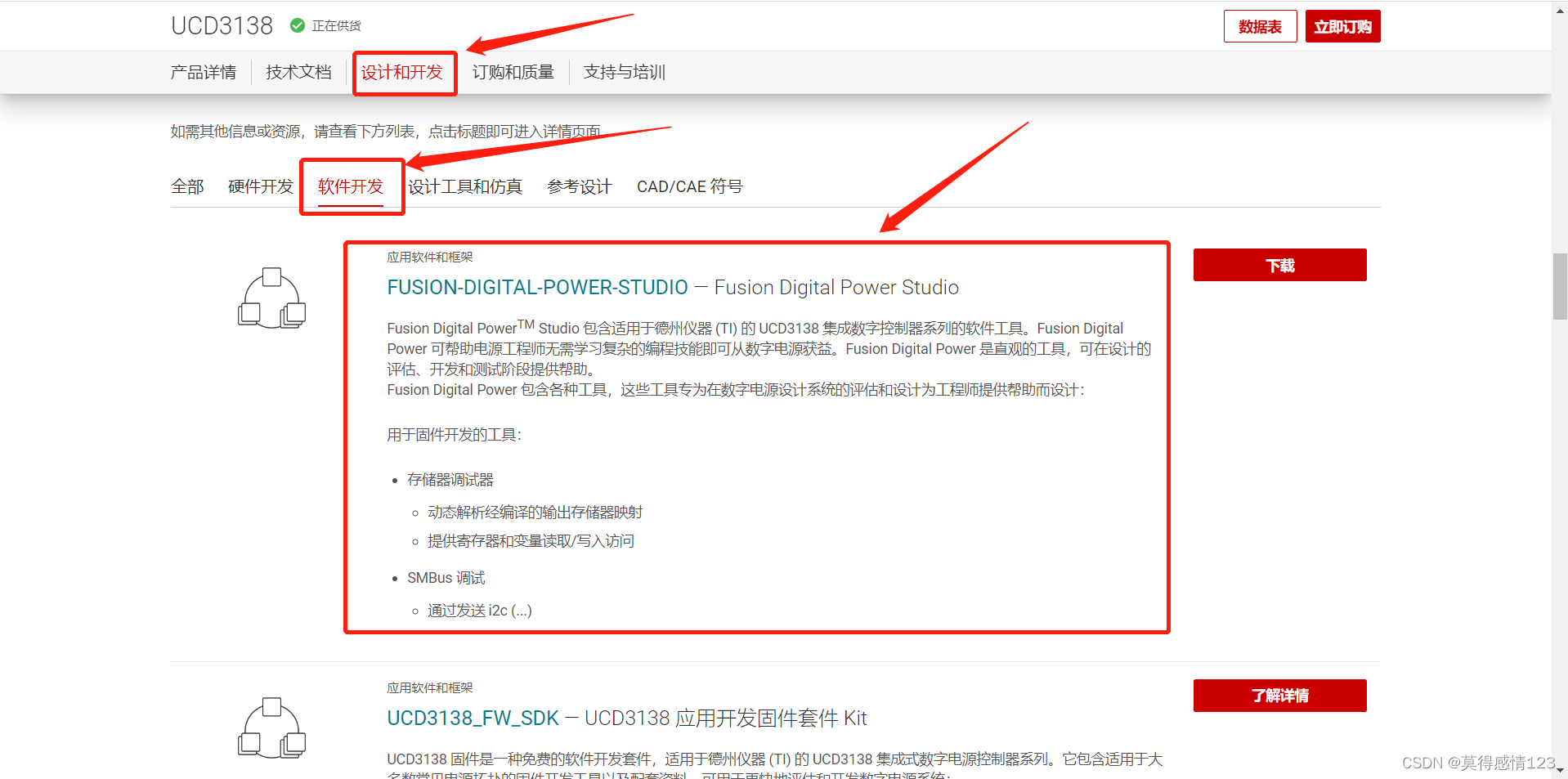The image size is (1568, 779).
Task: Open the FUSION-DIGITAL-POWER-STUDIO link
Action: coord(537,288)
